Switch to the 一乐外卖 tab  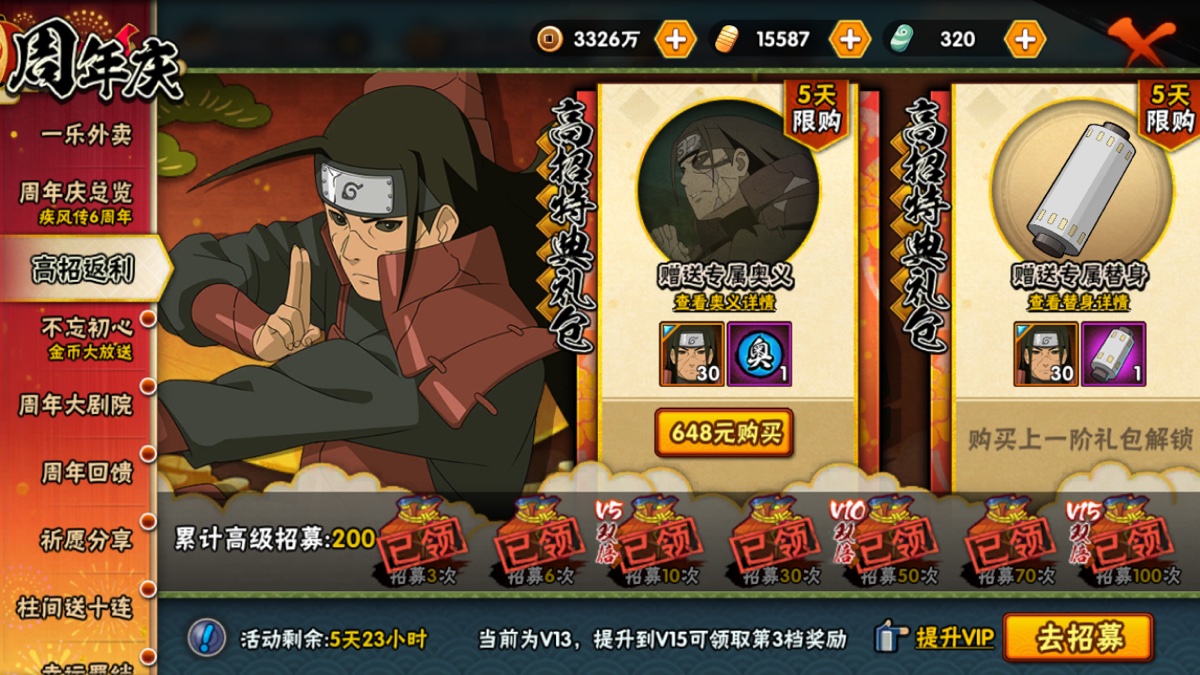(x=86, y=135)
